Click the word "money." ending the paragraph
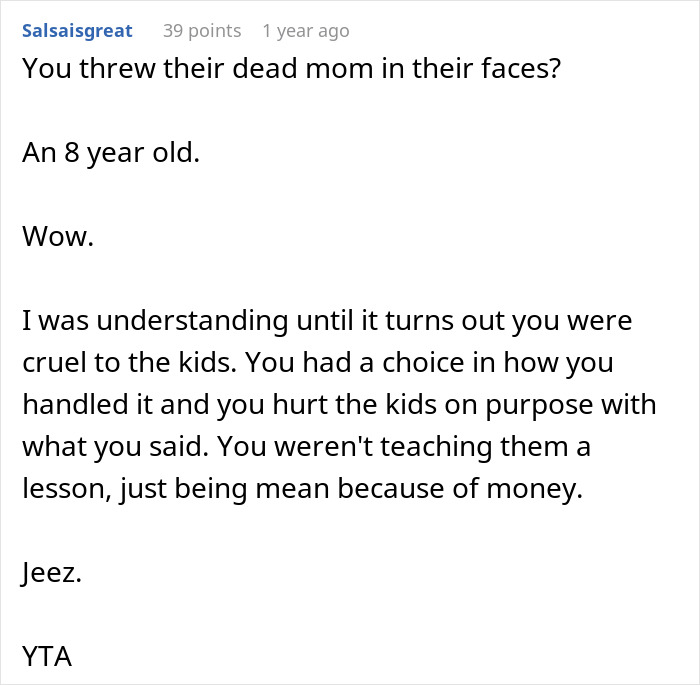The width and height of the screenshot is (700, 685). click(534, 489)
